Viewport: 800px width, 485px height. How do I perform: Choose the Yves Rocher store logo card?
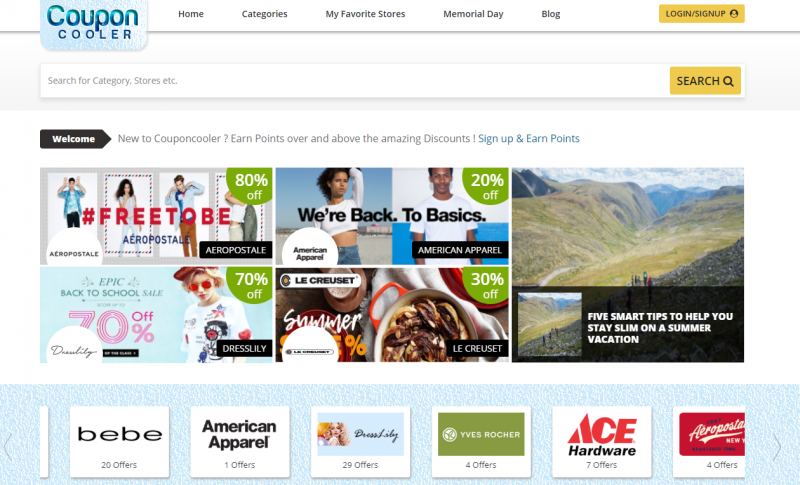click(x=480, y=436)
